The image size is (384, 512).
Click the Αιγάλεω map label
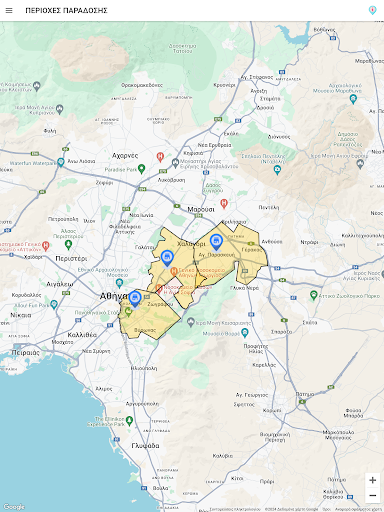pyautogui.click(x=60, y=284)
